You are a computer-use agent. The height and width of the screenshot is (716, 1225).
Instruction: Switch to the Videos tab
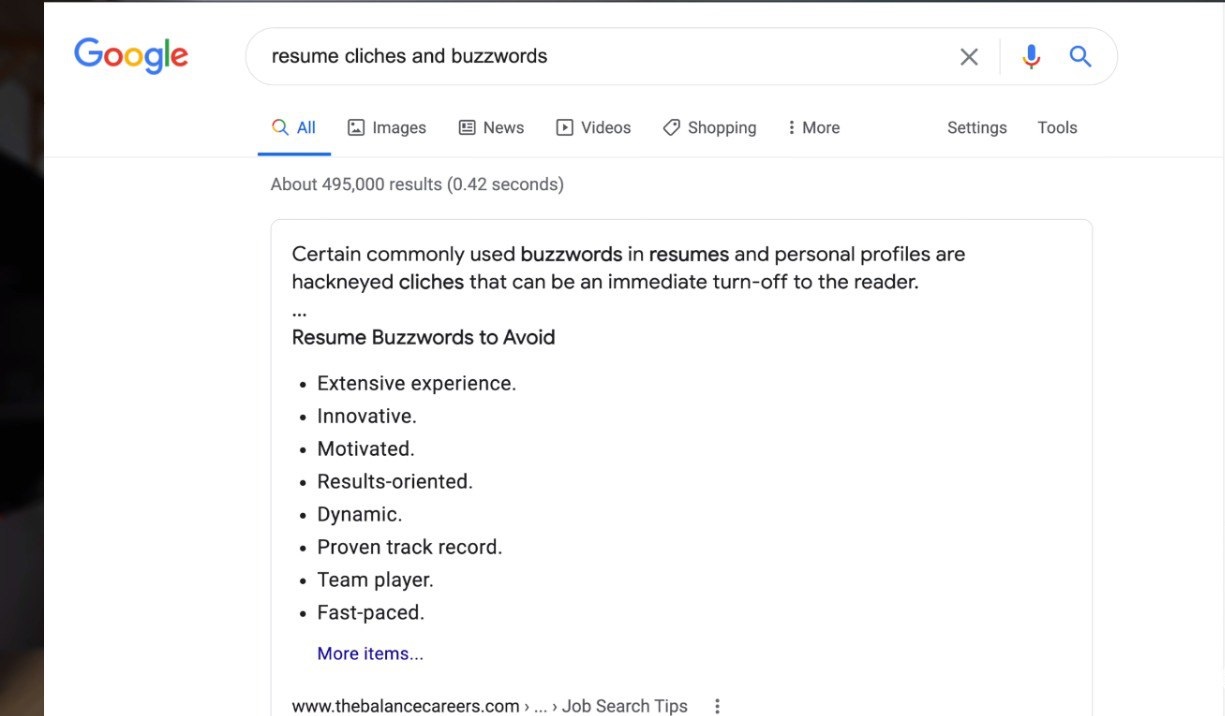pos(594,128)
